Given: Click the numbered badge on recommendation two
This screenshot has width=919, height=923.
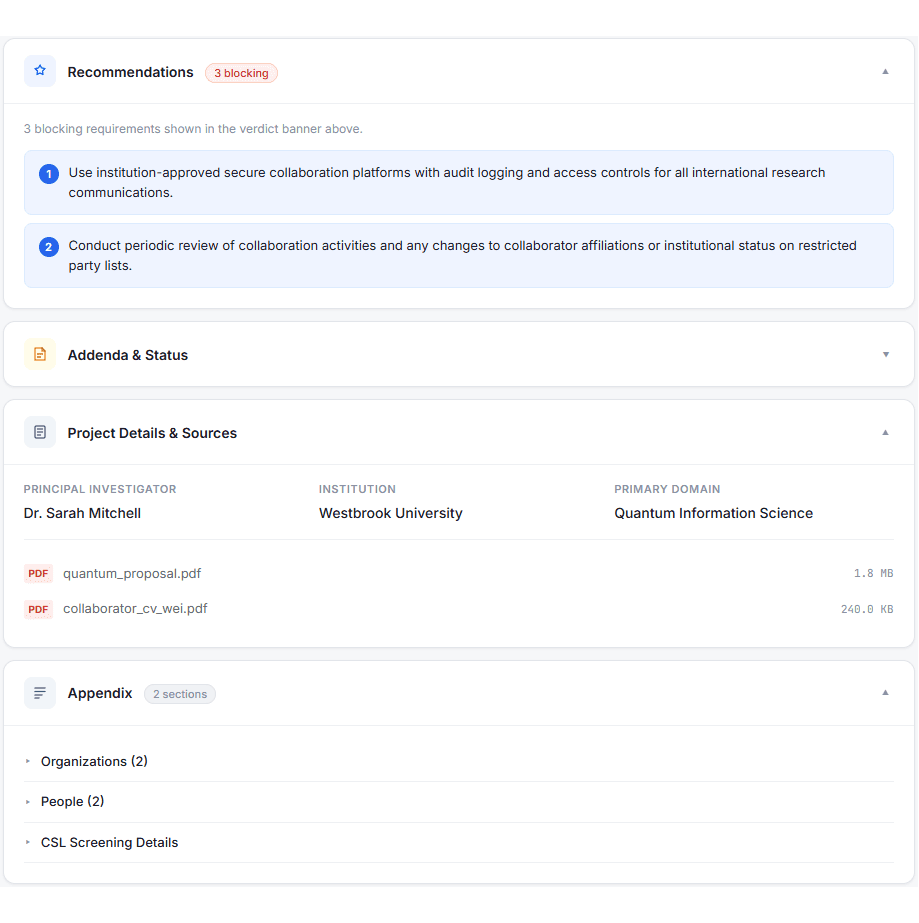Looking at the screenshot, I should point(48,246).
